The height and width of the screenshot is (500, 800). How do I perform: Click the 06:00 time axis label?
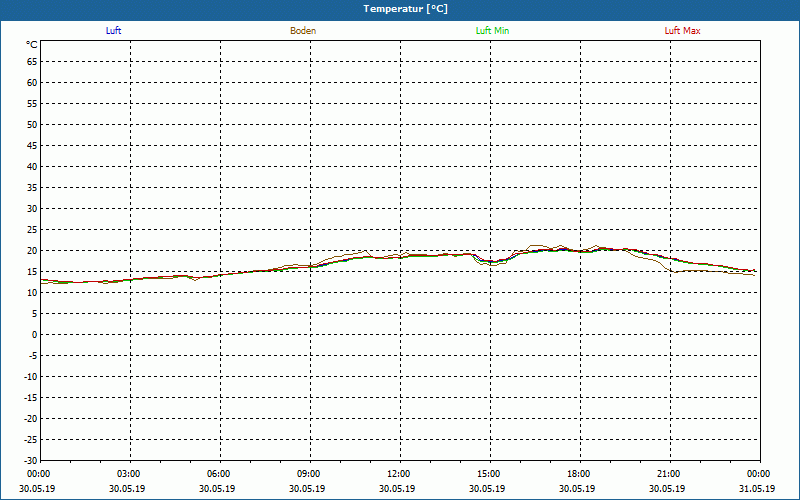coord(218,474)
